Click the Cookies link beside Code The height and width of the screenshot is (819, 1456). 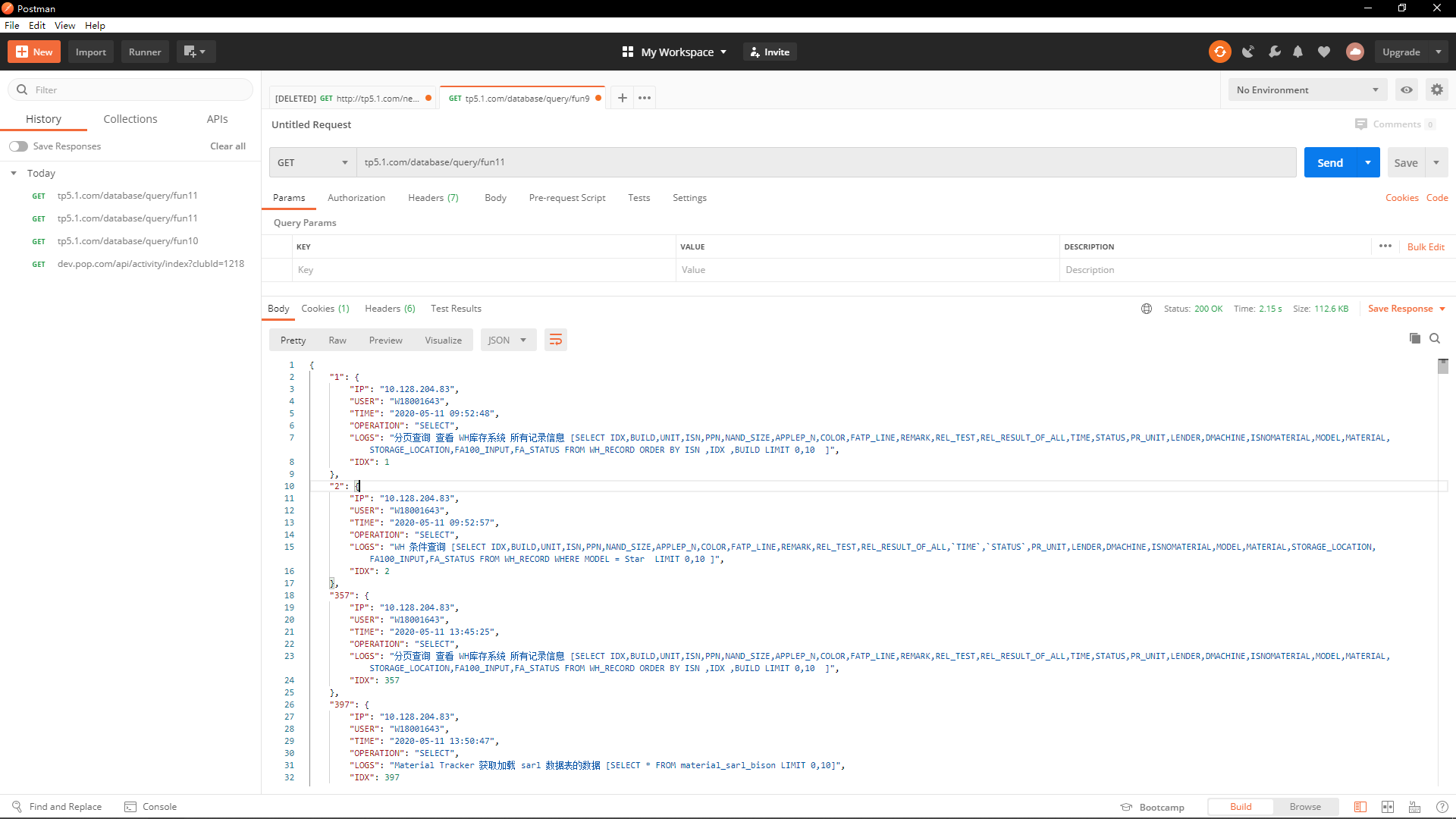[x=1401, y=198]
